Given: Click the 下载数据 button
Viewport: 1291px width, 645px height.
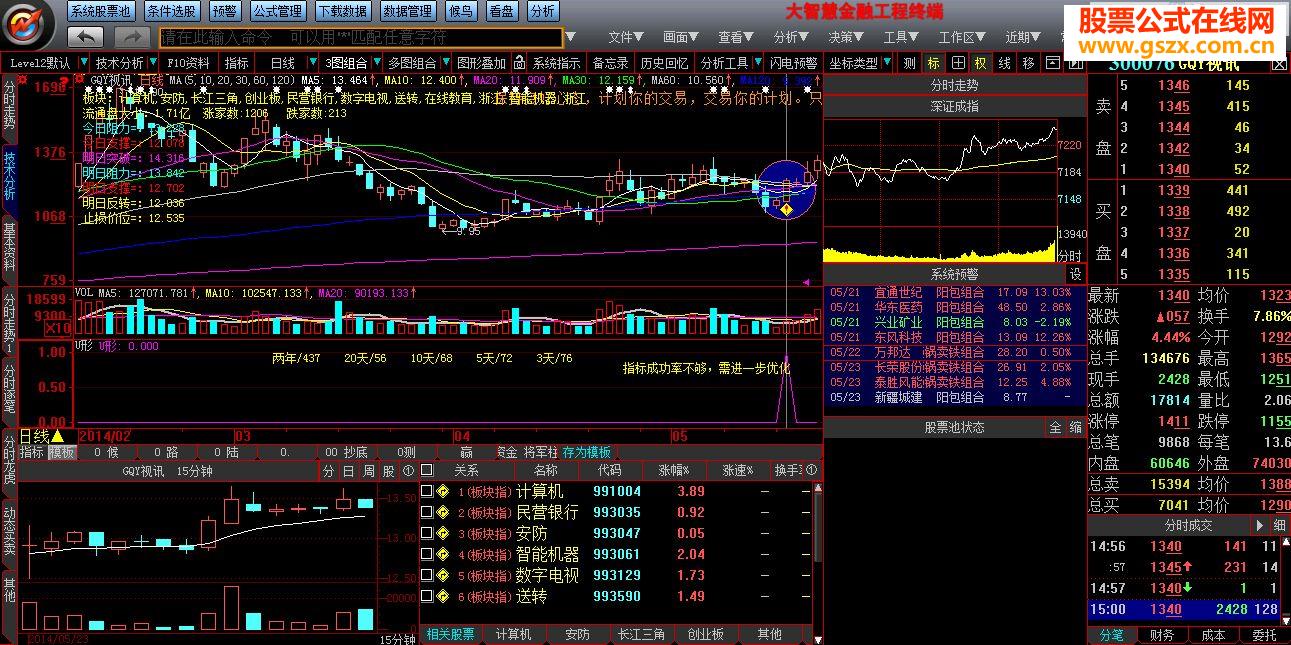Looking at the screenshot, I should pos(342,11).
